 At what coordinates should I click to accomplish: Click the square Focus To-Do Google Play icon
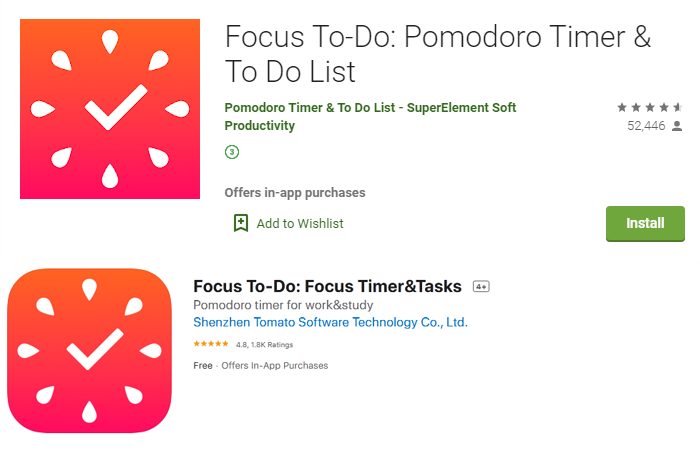click(x=110, y=109)
